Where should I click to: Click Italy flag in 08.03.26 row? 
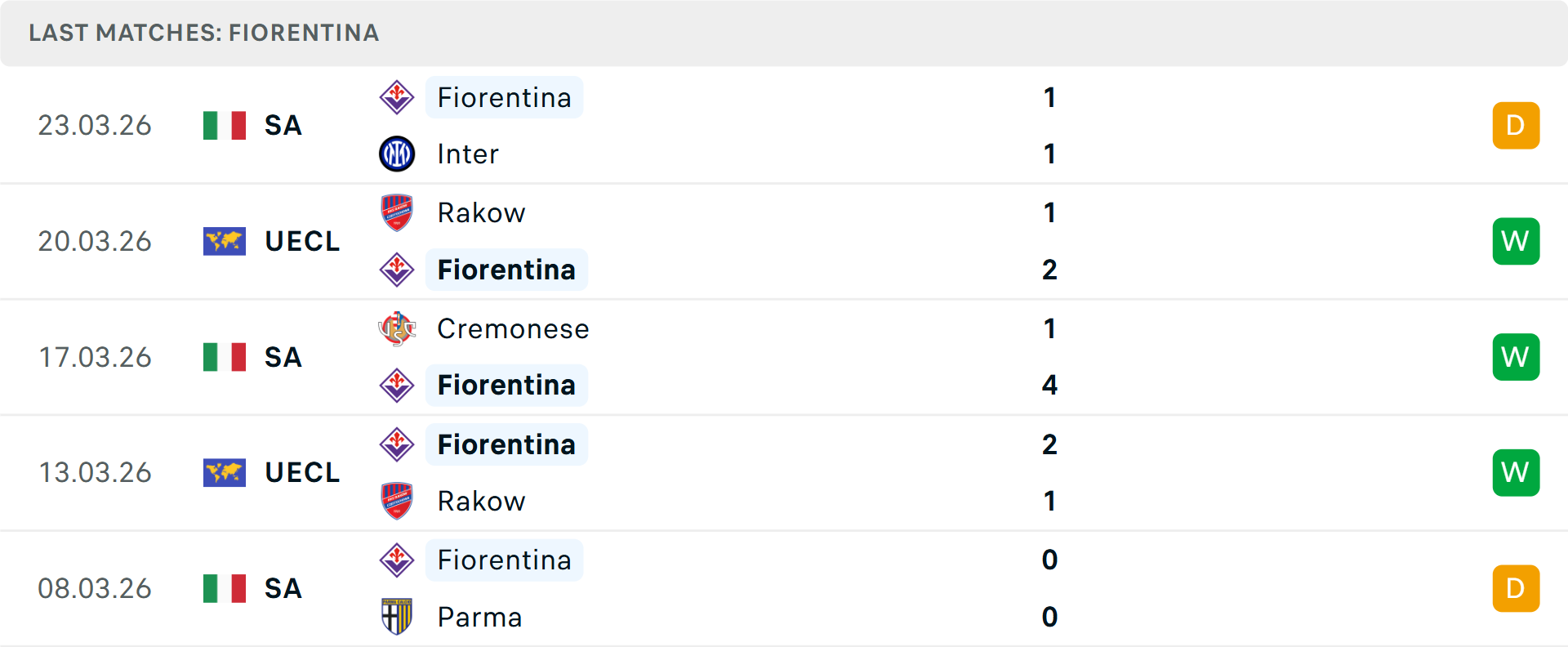pos(225,588)
